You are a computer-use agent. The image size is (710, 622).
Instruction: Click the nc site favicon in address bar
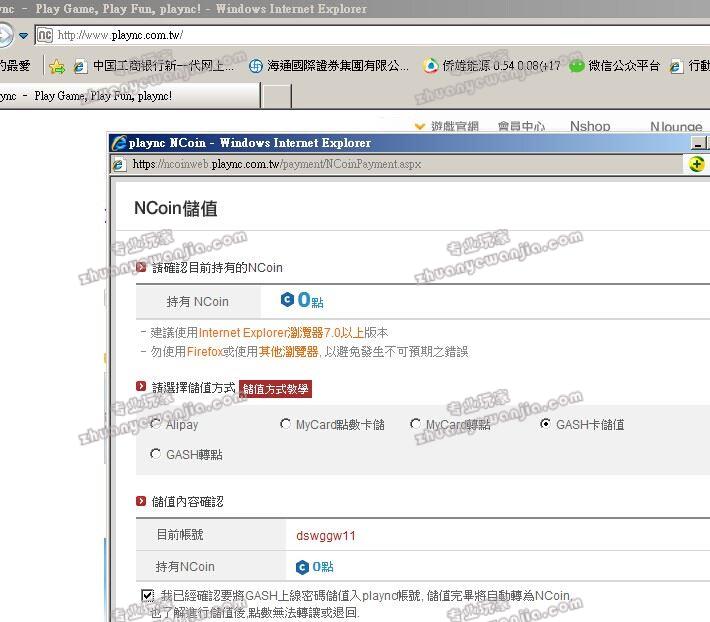(x=44, y=35)
